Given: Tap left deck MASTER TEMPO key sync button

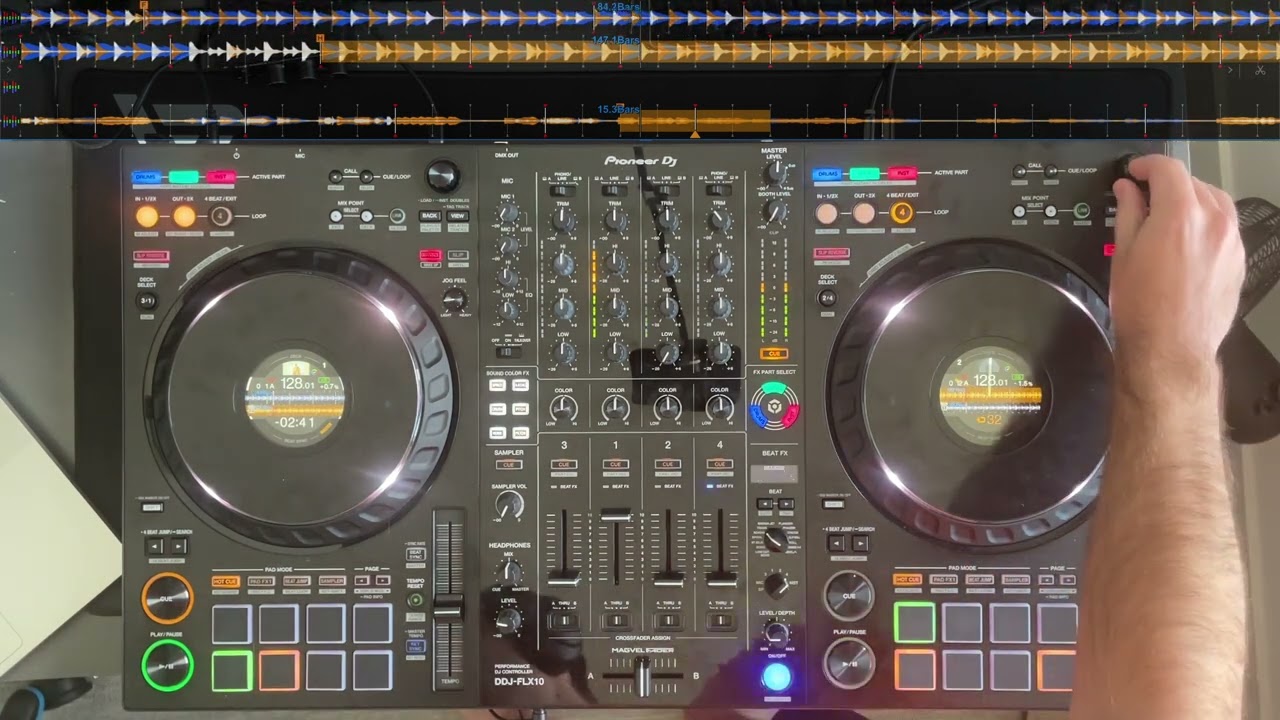Looking at the screenshot, I should click(416, 647).
